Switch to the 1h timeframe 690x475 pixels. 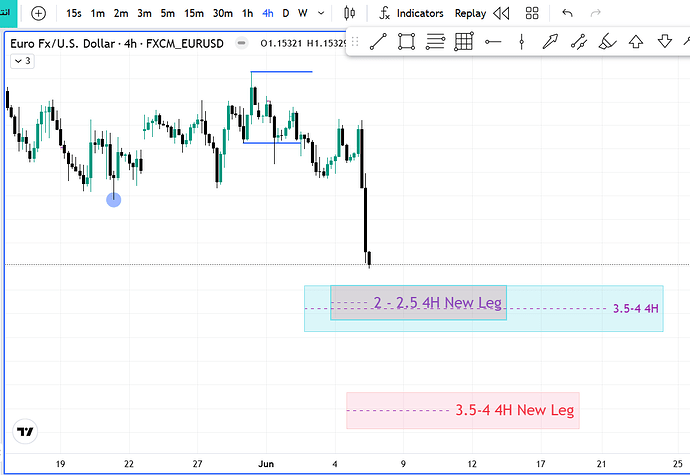[x=248, y=14]
